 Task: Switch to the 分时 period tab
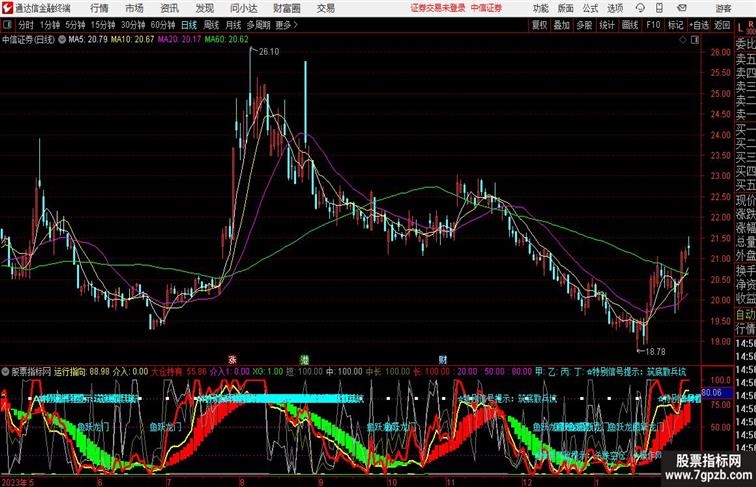pyautogui.click(x=26, y=25)
